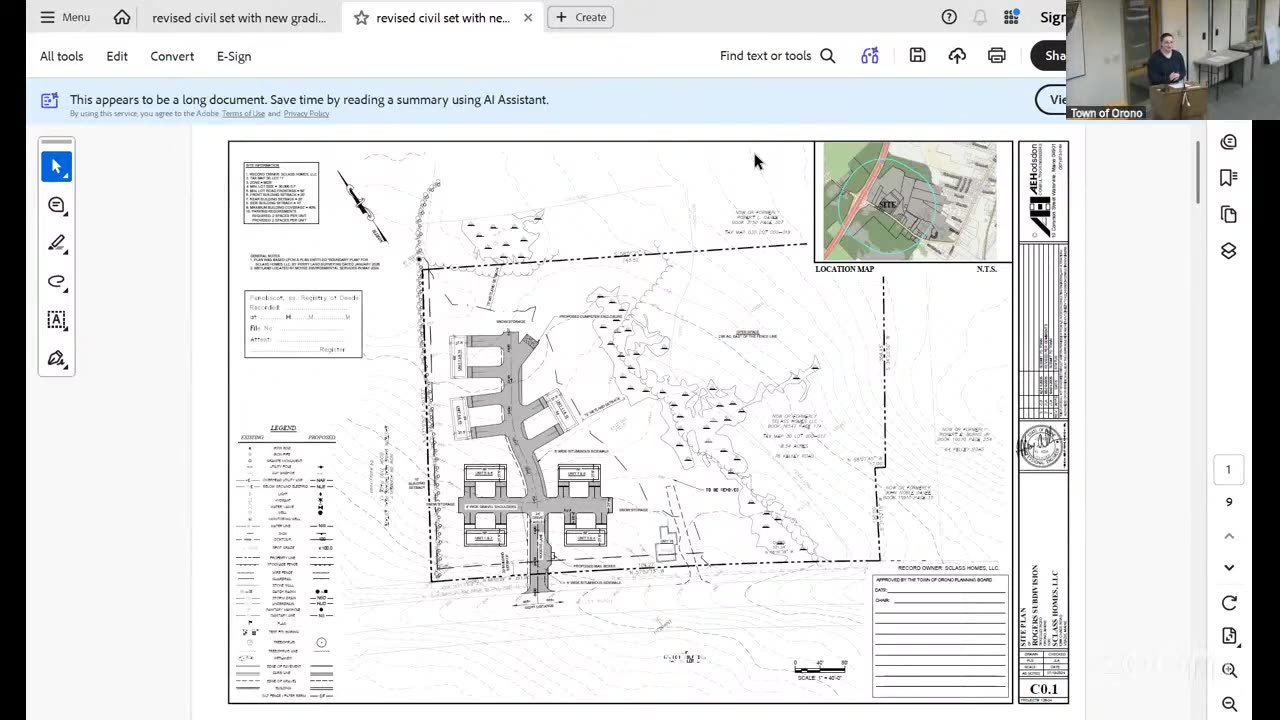The image size is (1280, 720).
Task: Print the document with printer icon
Action: click(x=996, y=56)
